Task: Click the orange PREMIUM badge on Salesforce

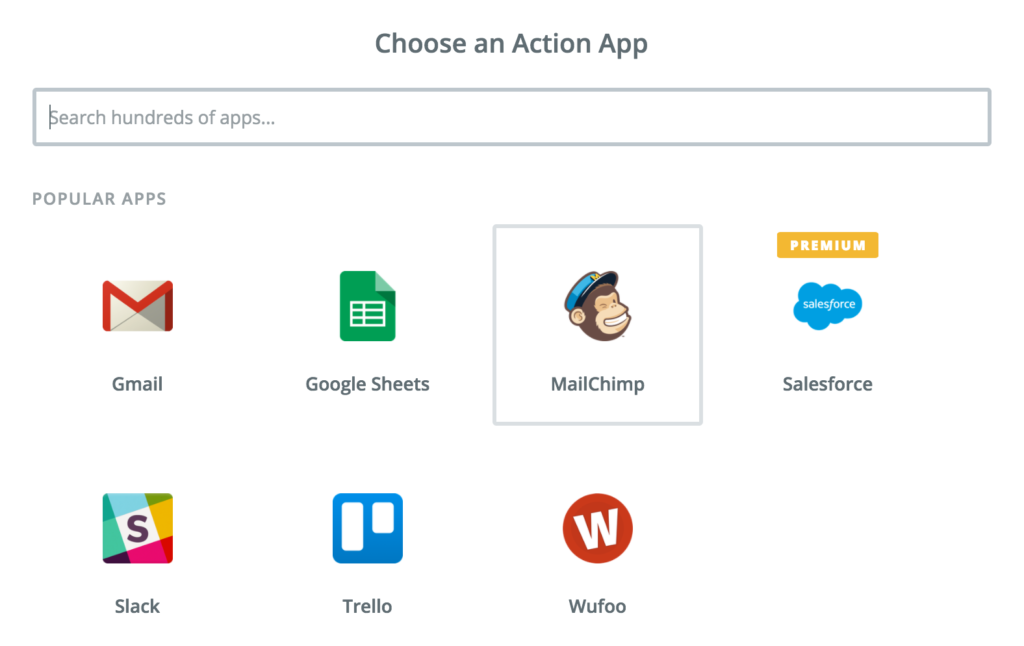Action: coord(827,244)
